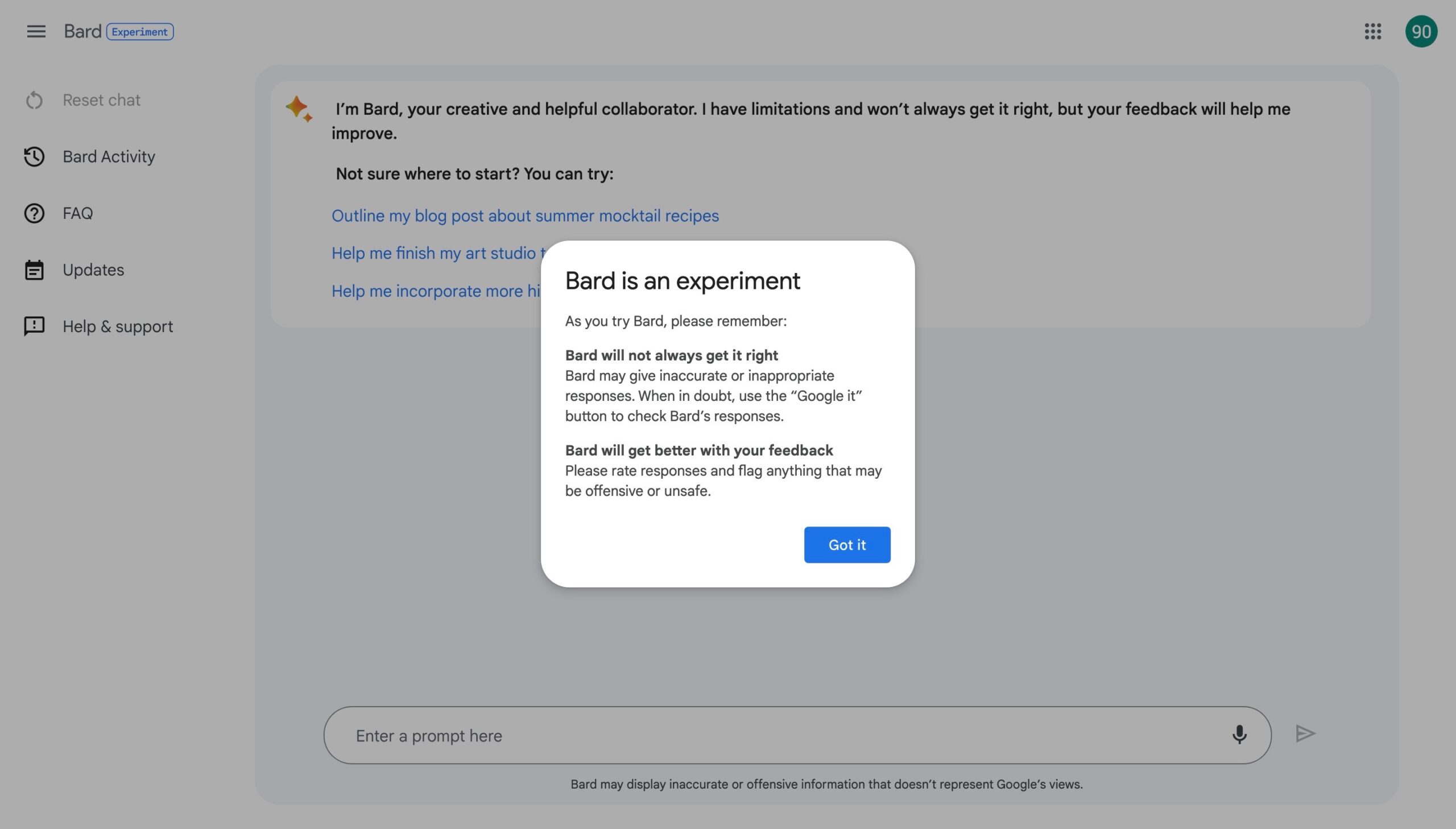Click 'Bard will get better with your feedback'
Screen dimensions: 1456x829
point(698,450)
